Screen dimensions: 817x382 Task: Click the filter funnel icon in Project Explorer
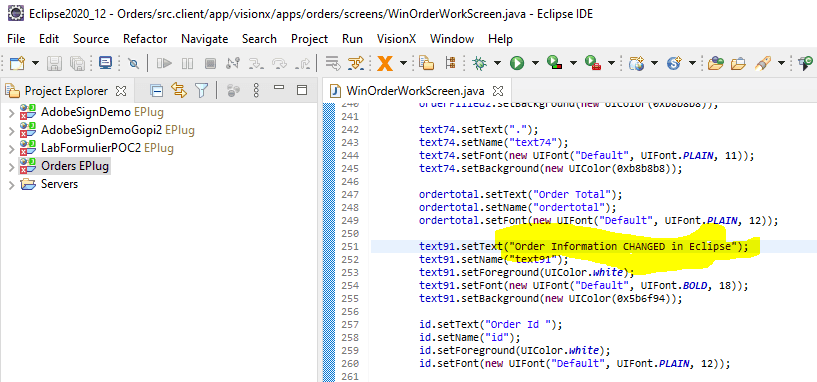coord(202,91)
